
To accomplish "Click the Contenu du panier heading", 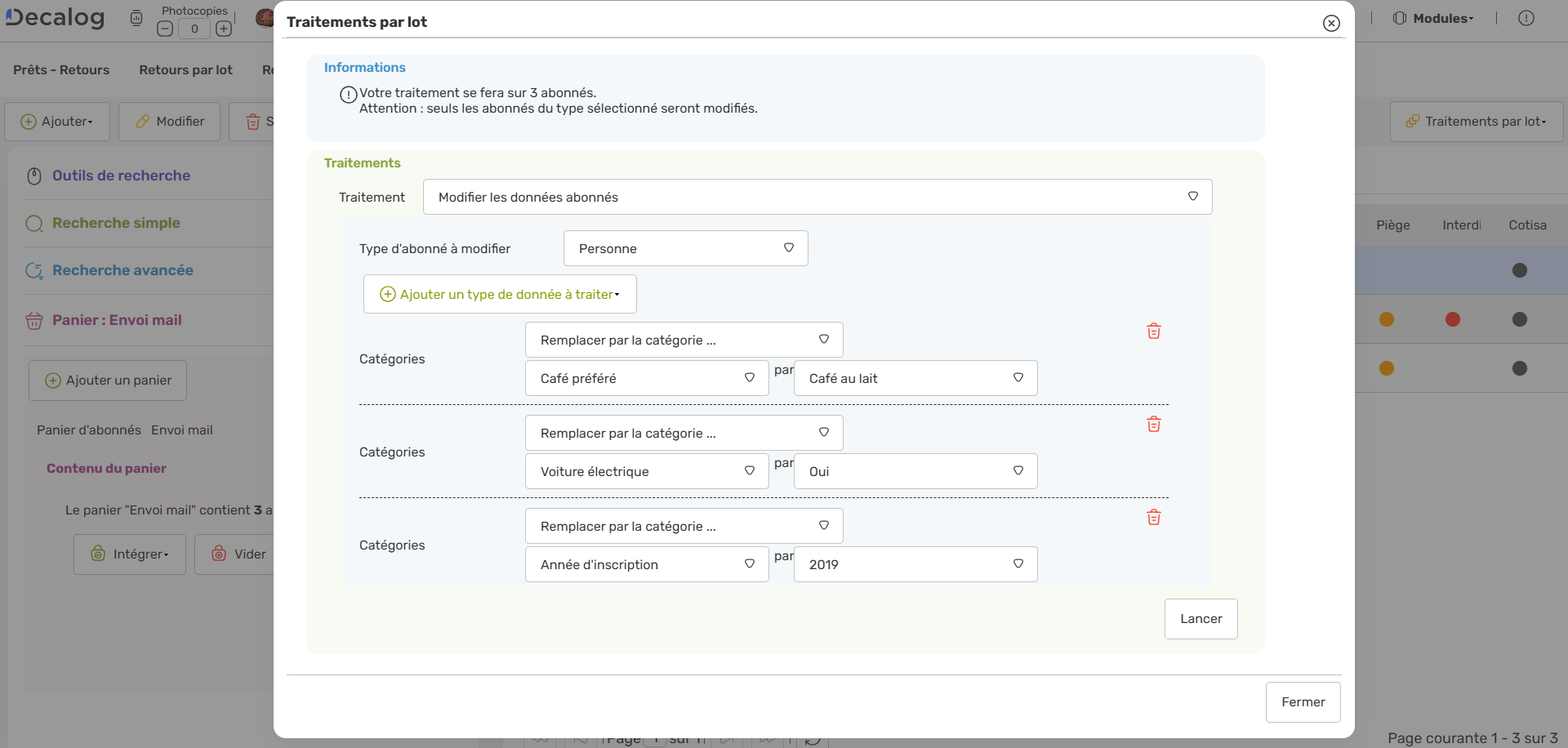I will pyautogui.click(x=106, y=469).
